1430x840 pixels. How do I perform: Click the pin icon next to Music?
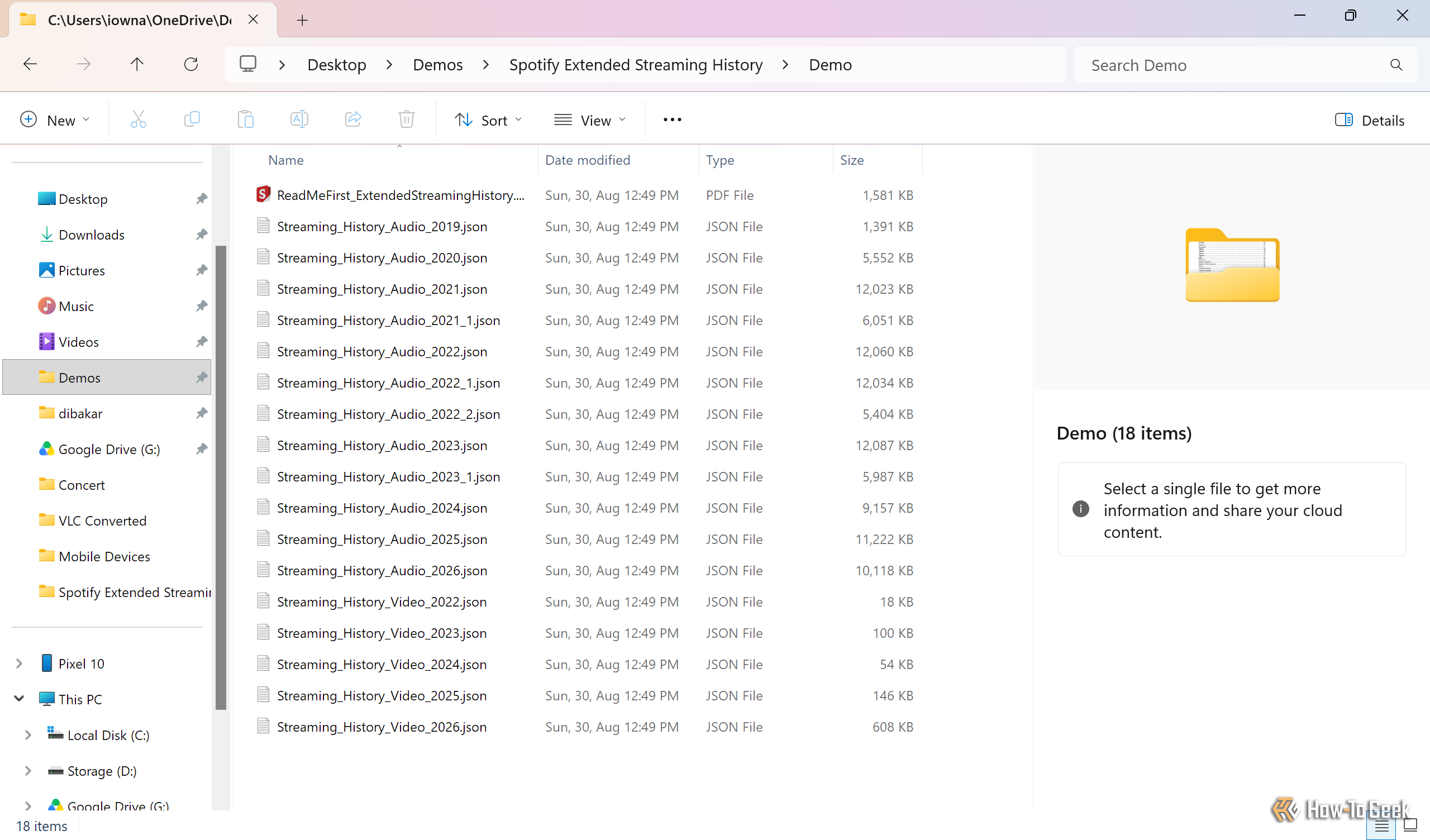click(202, 306)
